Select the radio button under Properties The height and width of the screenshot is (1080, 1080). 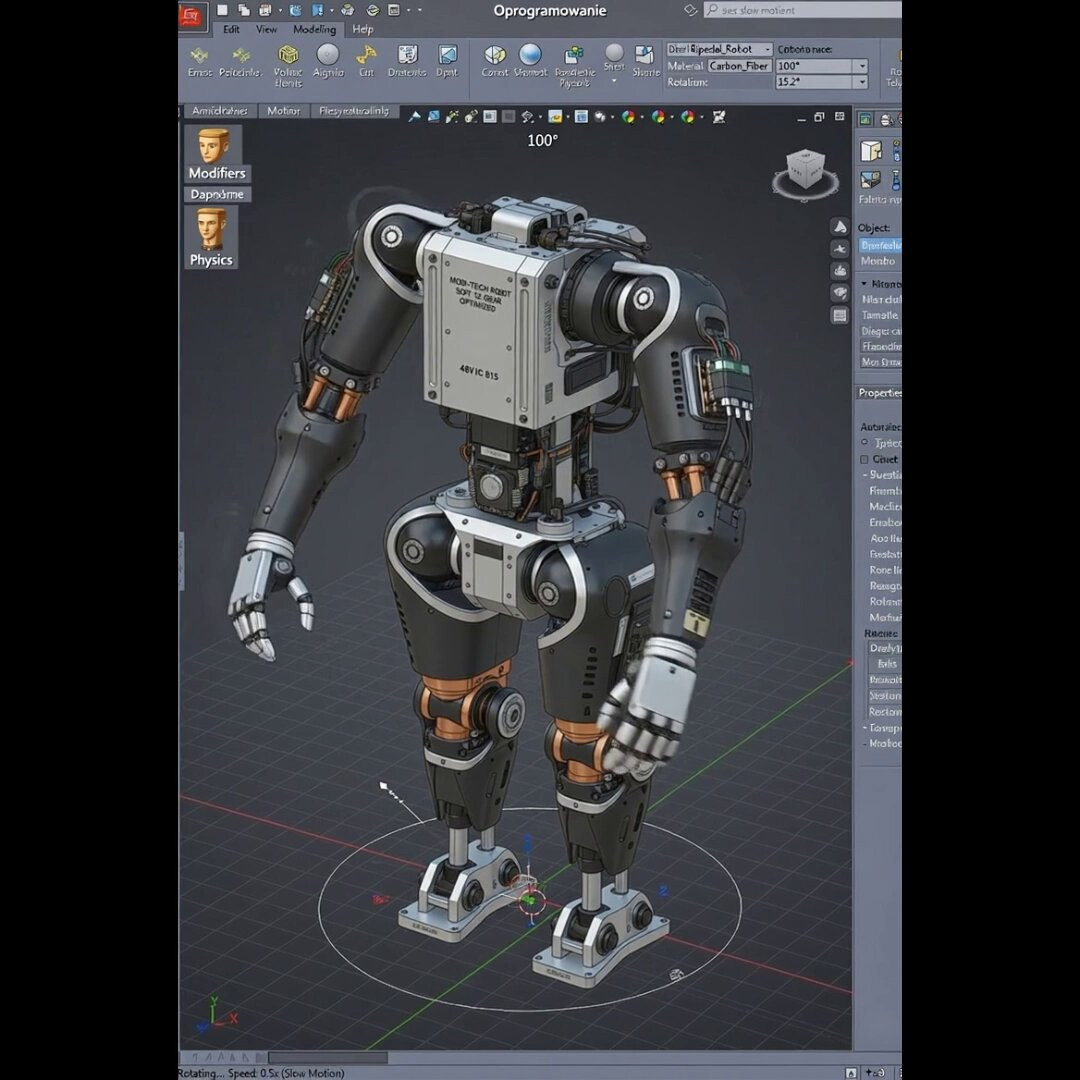(x=865, y=442)
